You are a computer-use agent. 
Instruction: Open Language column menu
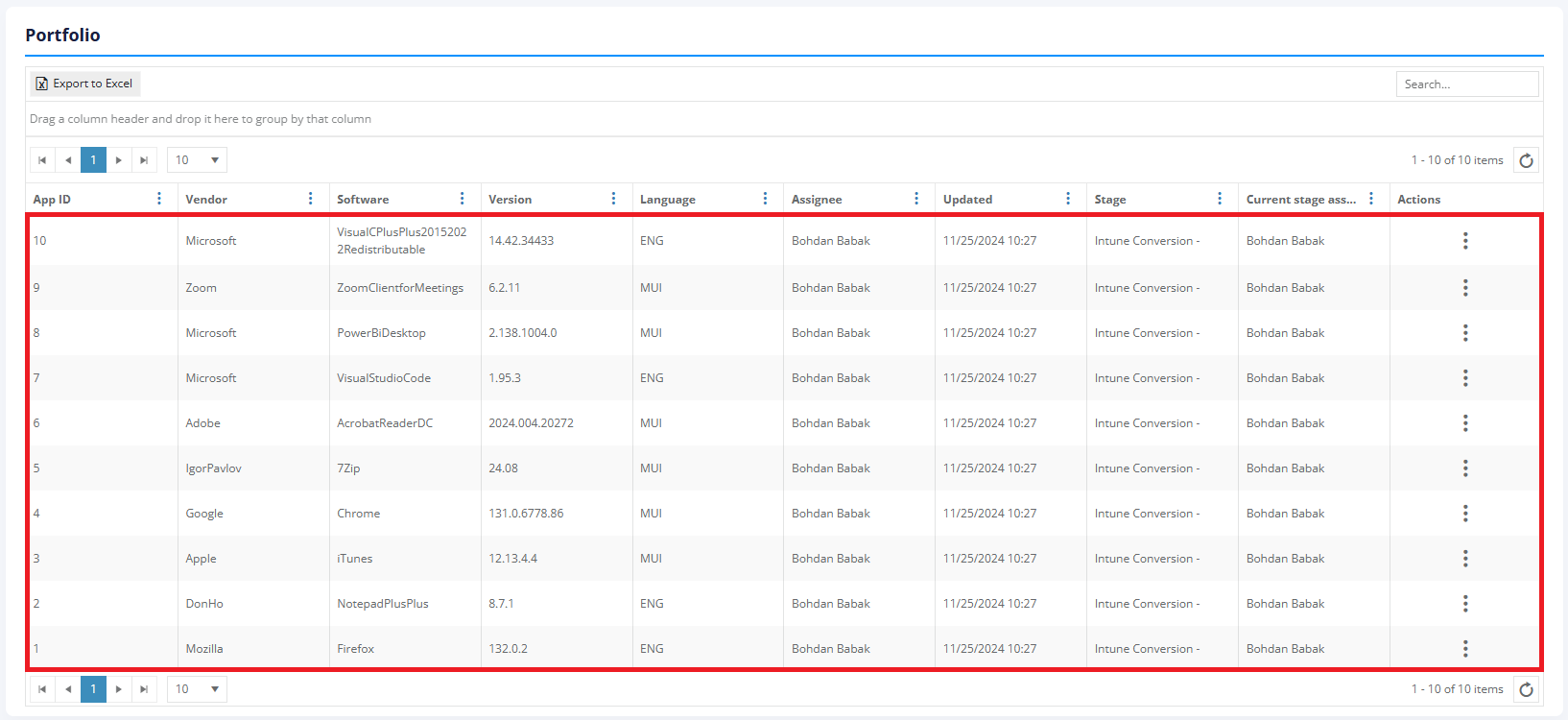pyautogui.click(x=766, y=199)
